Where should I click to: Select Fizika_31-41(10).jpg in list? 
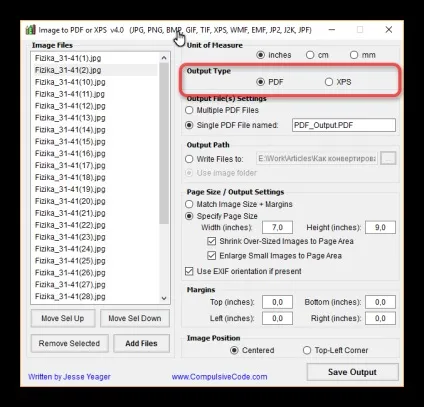(95, 82)
